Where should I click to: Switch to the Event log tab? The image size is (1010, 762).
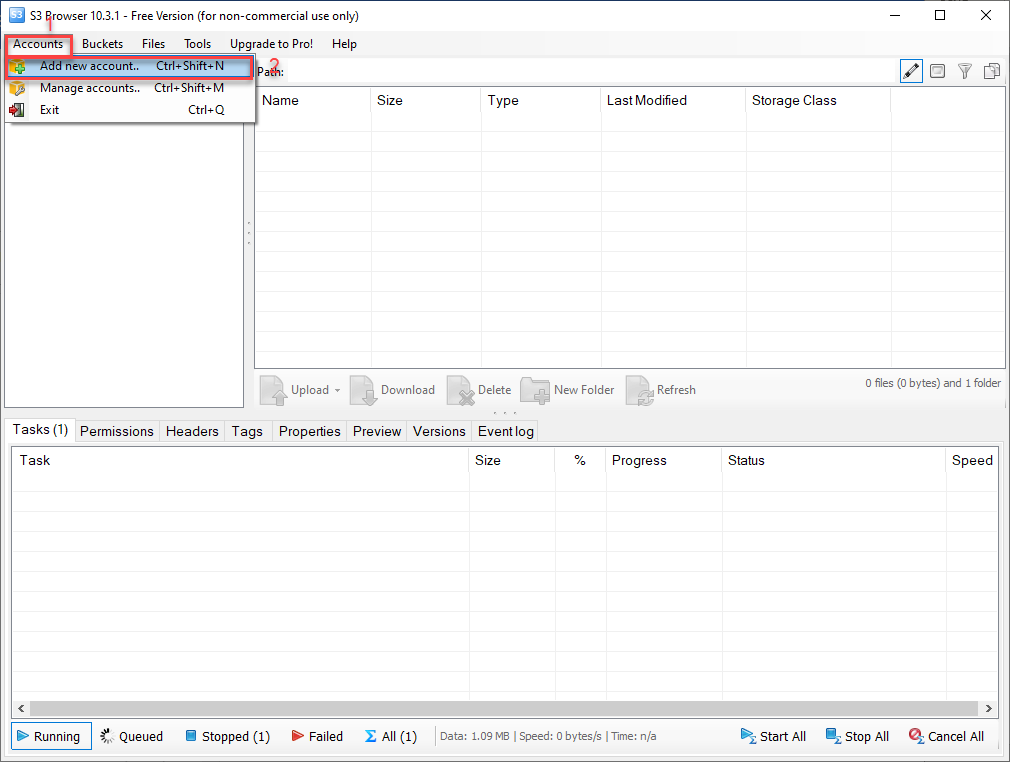coord(505,431)
